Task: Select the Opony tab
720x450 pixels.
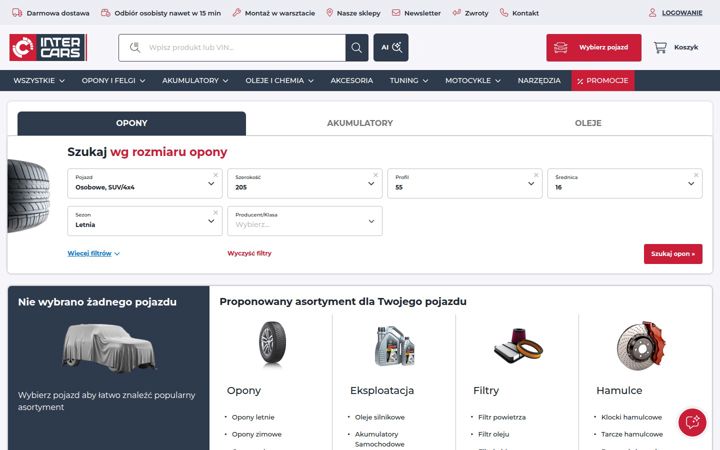Action: click(132, 123)
